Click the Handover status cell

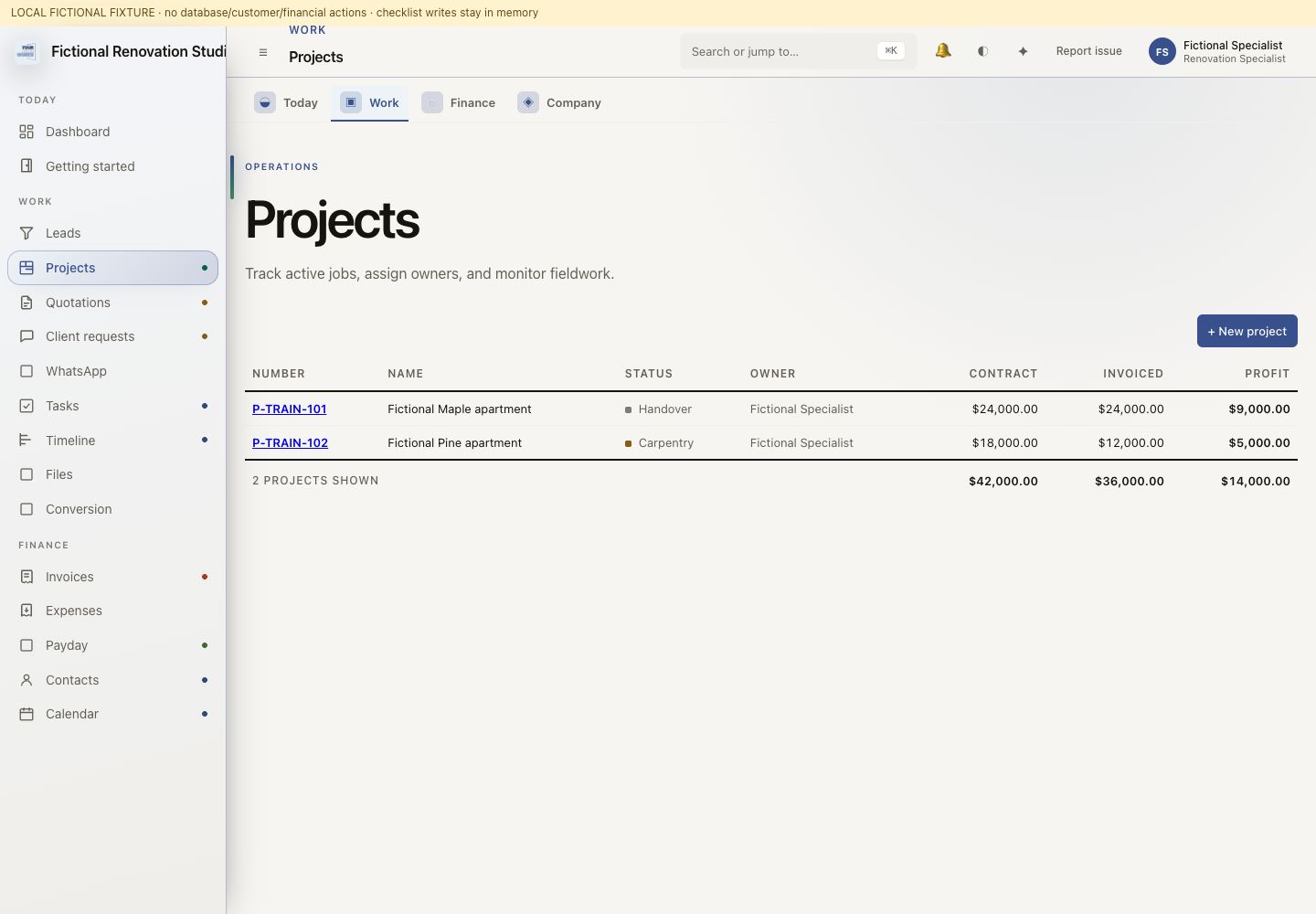tap(658, 409)
